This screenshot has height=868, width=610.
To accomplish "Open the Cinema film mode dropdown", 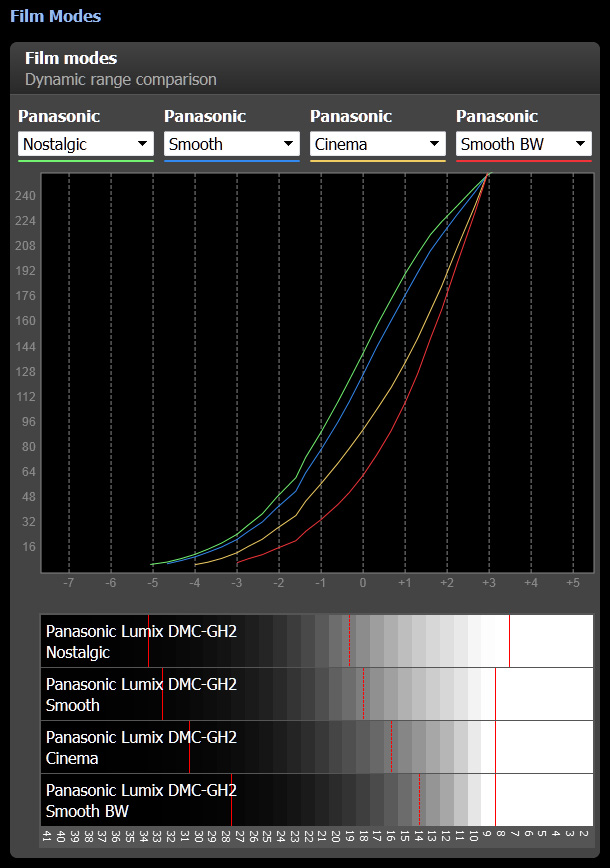I will pos(378,144).
